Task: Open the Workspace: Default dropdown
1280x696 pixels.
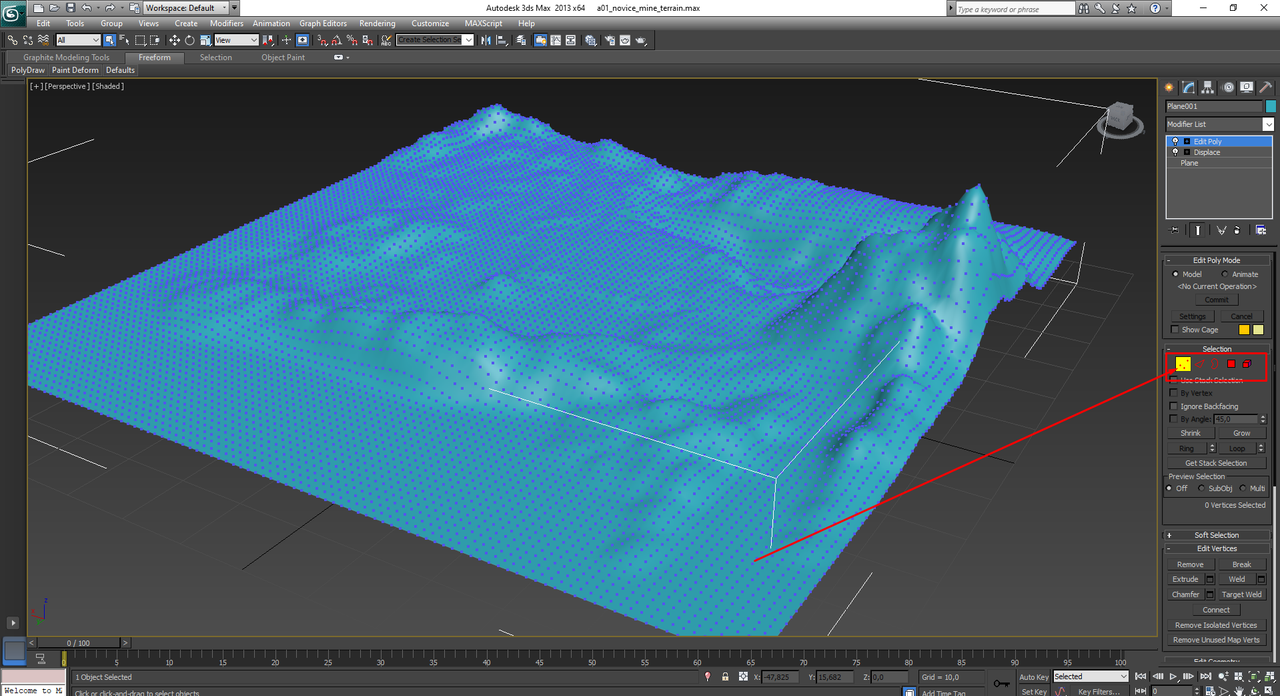Action: [185, 8]
